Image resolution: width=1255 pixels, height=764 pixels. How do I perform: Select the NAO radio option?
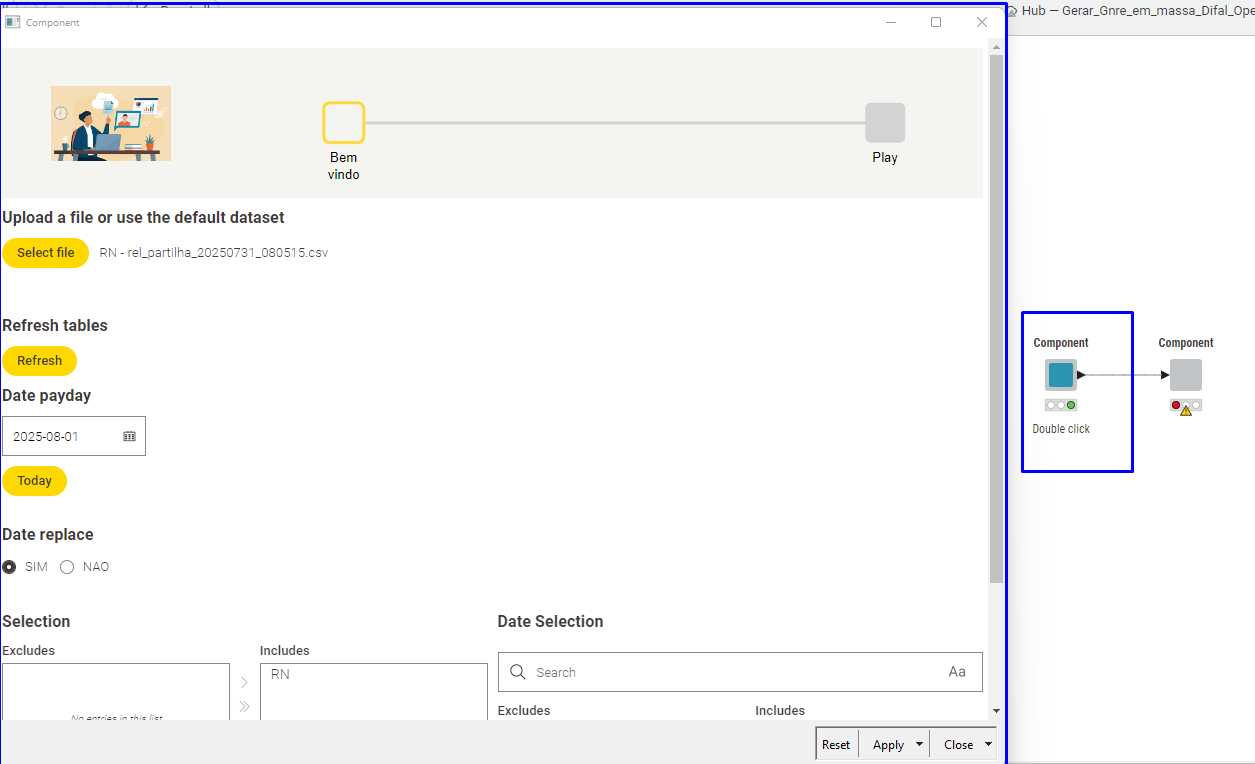coord(67,567)
